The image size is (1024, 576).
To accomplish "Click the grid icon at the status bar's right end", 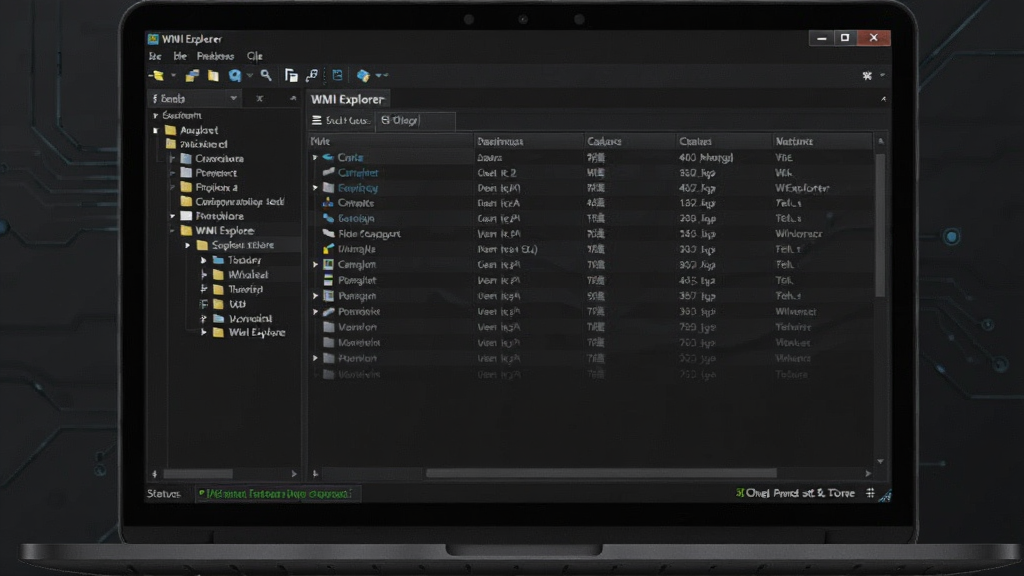I will (870, 493).
